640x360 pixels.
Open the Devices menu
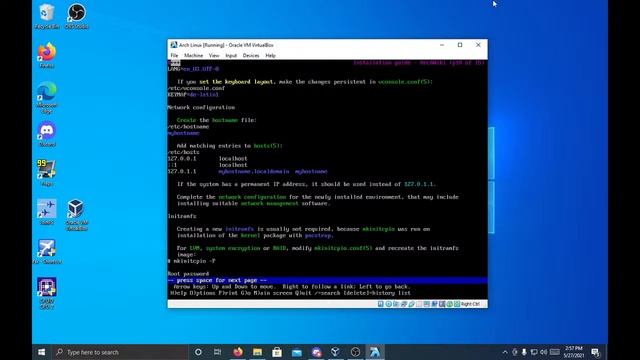click(x=251, y=56)
